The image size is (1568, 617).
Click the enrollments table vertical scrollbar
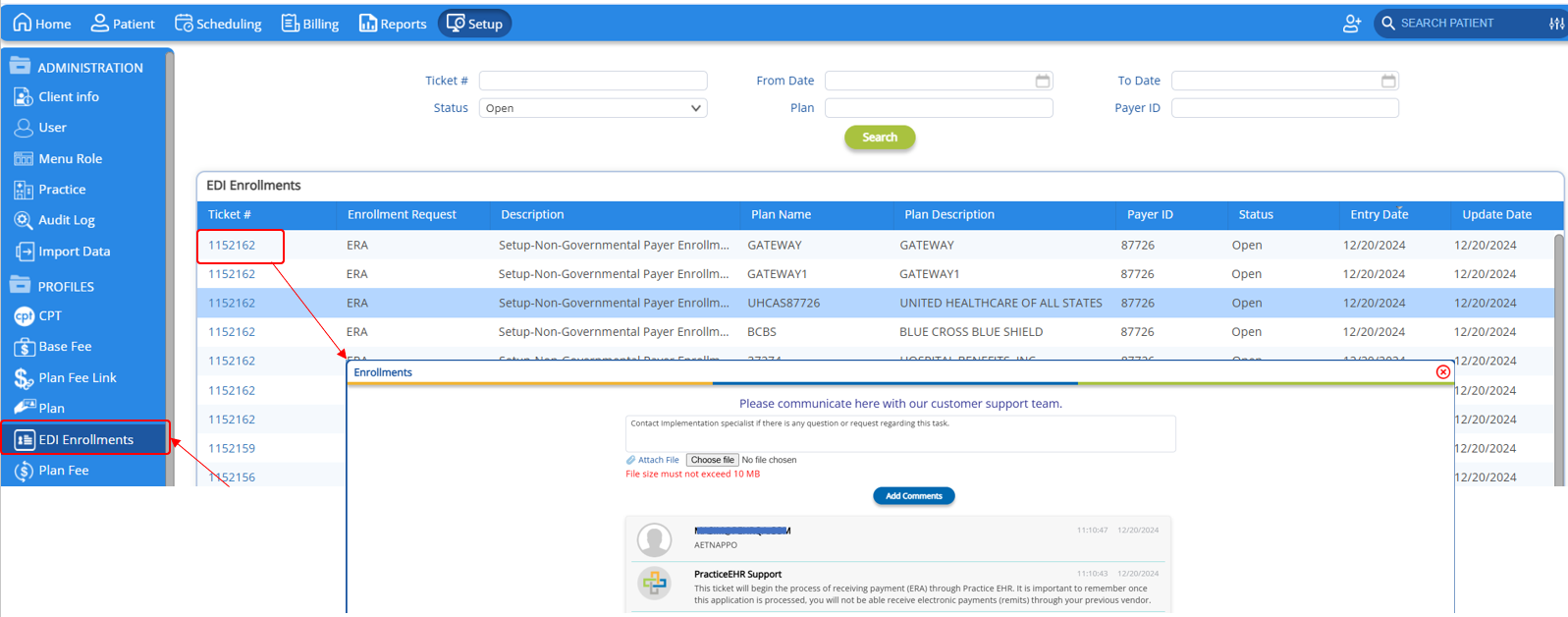pos(1559,359)
